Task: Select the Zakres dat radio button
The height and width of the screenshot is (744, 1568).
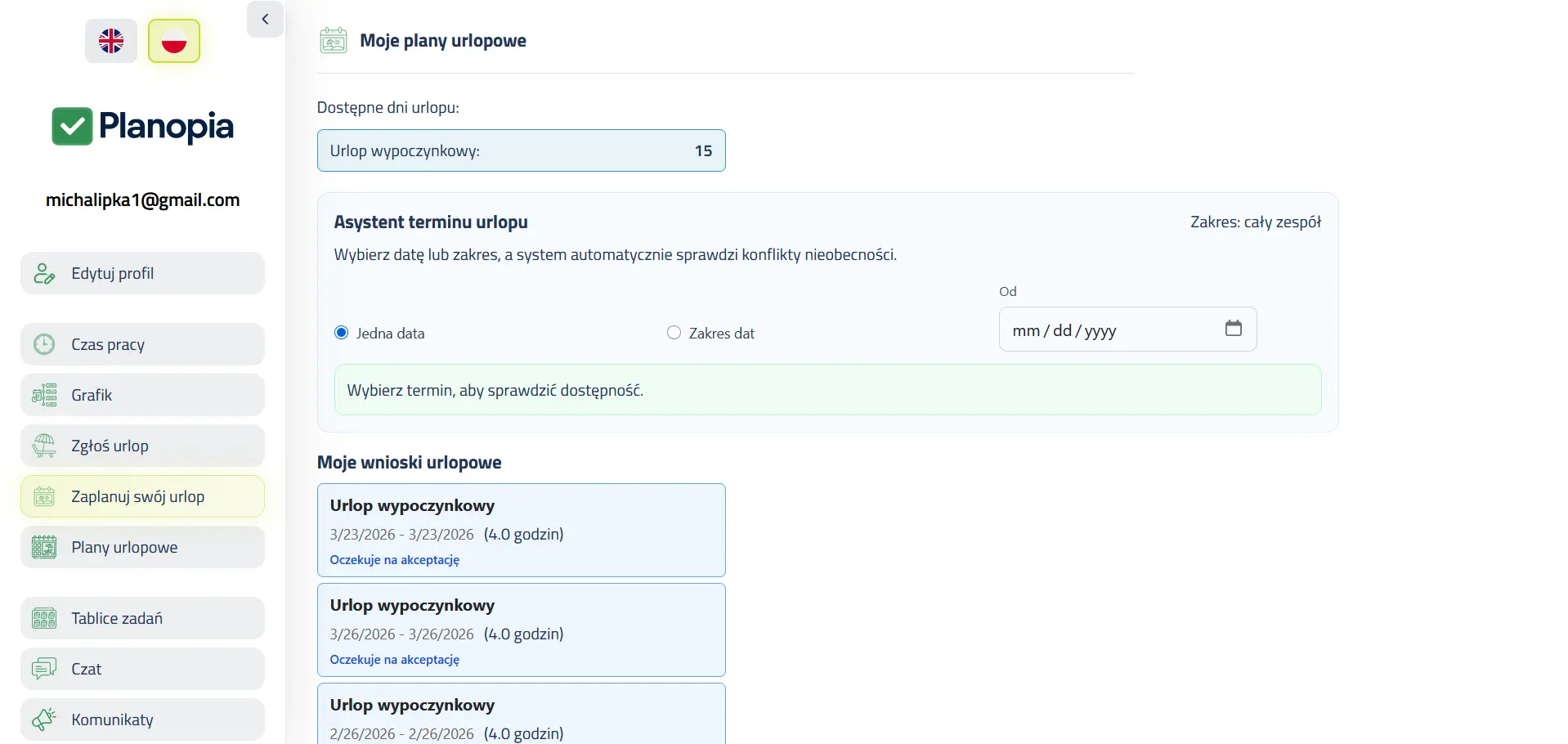Action: coord(674,333)
